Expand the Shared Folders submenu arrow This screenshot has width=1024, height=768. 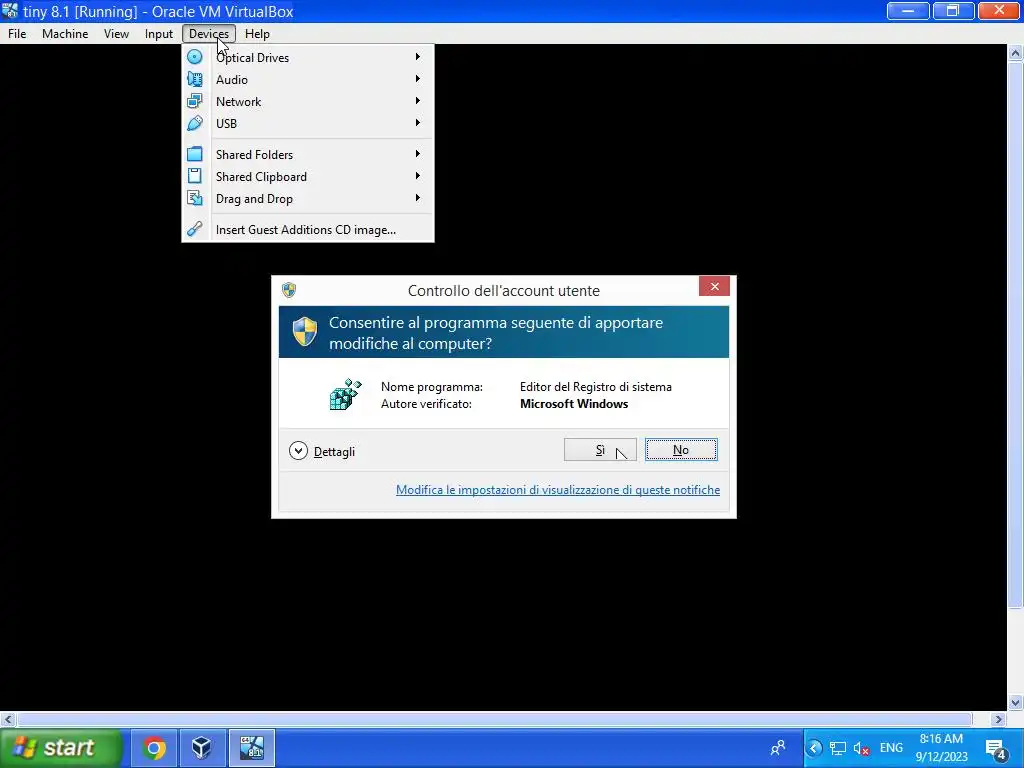coord(418,154)
